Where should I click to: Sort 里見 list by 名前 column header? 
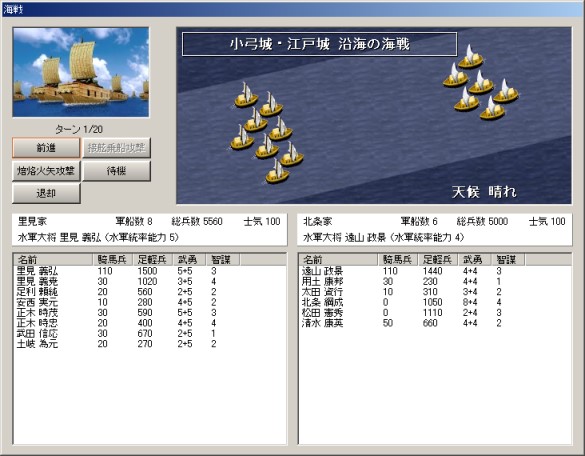click(53, 259)
